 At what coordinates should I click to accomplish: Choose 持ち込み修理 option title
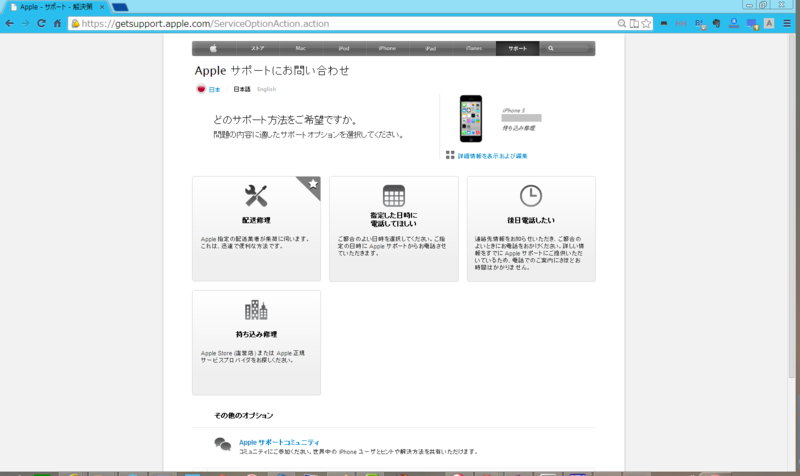pyautogui.click(x=256, y=335)
